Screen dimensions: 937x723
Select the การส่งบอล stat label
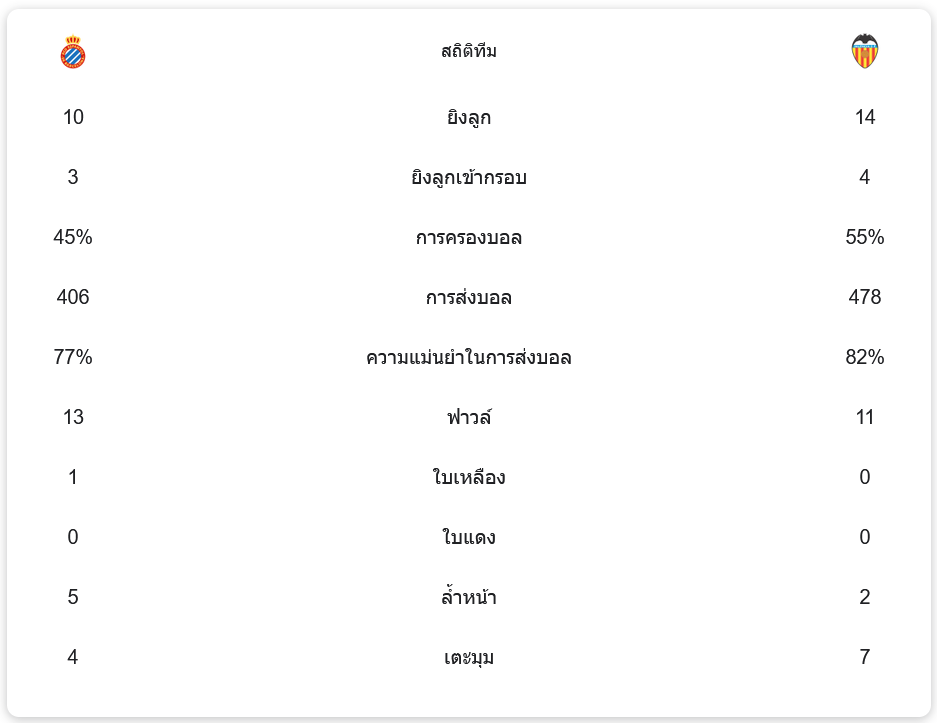click(468, 298)
